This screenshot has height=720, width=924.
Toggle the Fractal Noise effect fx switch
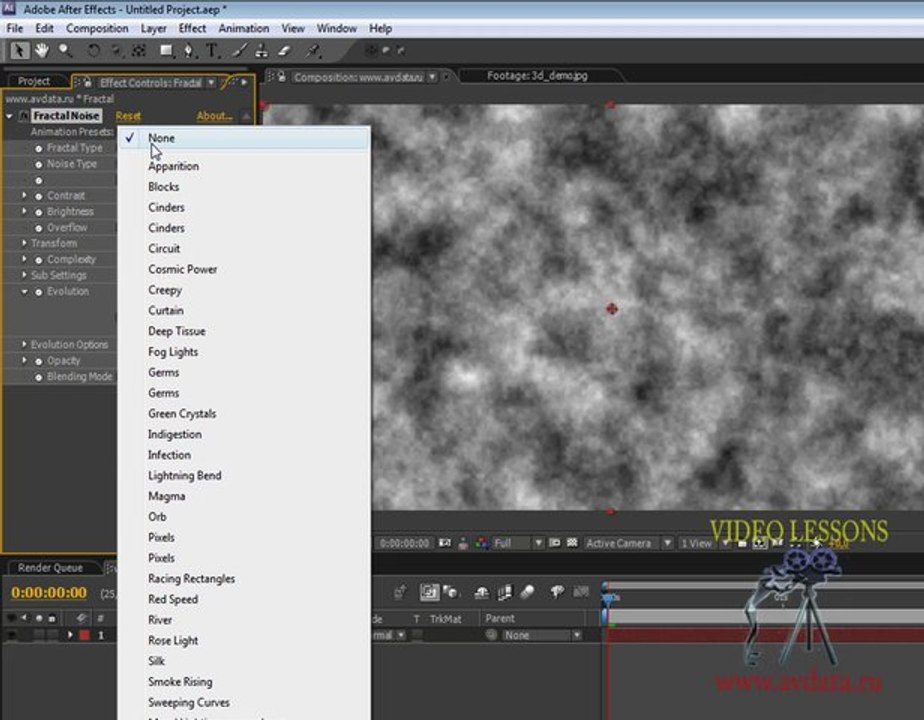(24, 116)
